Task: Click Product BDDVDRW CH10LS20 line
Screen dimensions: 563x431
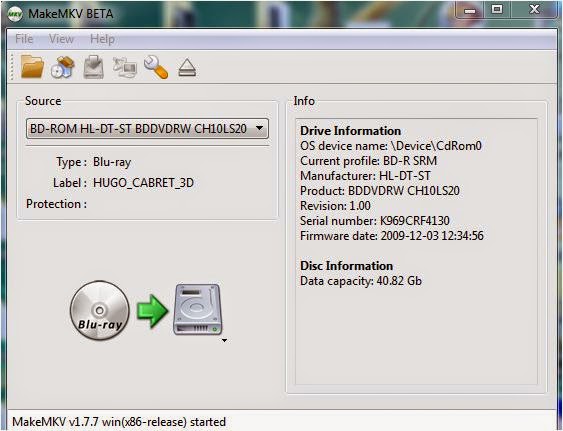Action: 380,191
